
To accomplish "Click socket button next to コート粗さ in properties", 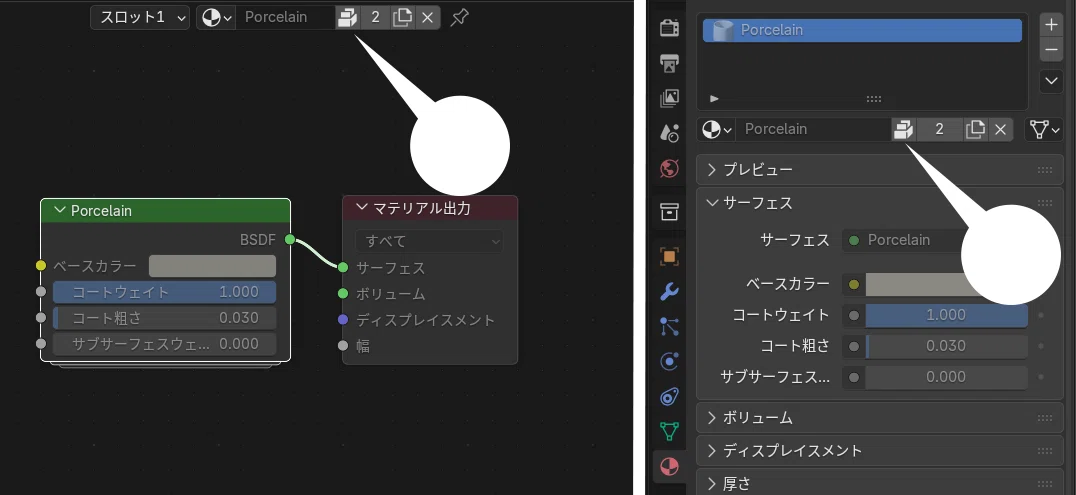I will coord(854,346).
